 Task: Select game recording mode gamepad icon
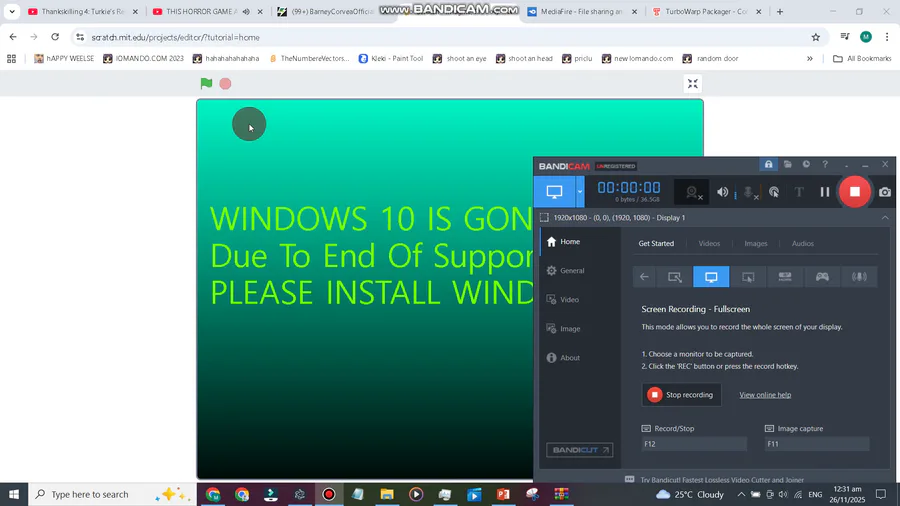tap(822, 277)
